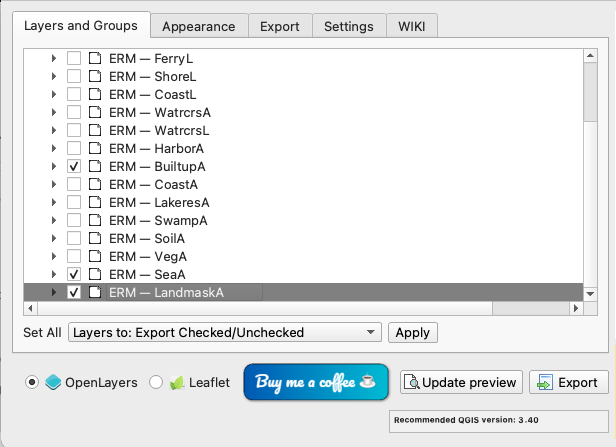Click the Buy me a coffee banner
Viewport: 616px width, 447px height.
point(315,382)
